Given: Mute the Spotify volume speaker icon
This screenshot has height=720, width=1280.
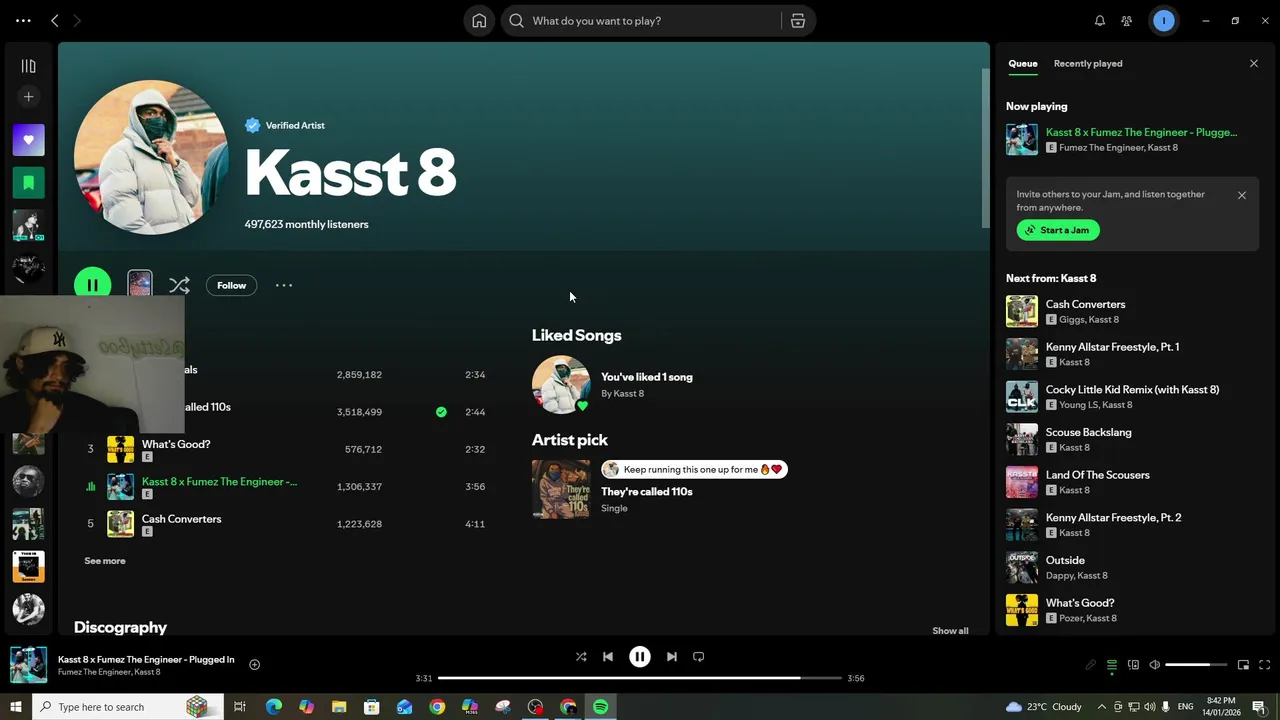Looking at the screenshot, I should pyautogui.click(x=1154, y=665).
